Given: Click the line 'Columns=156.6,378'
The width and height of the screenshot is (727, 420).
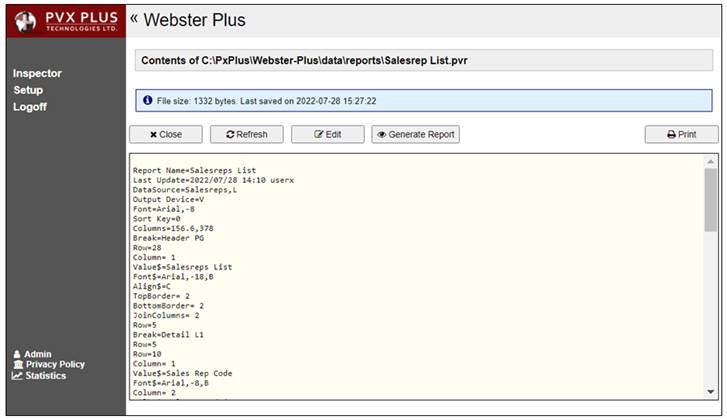Looking at the screenshot, I should (x=173, y=229).
